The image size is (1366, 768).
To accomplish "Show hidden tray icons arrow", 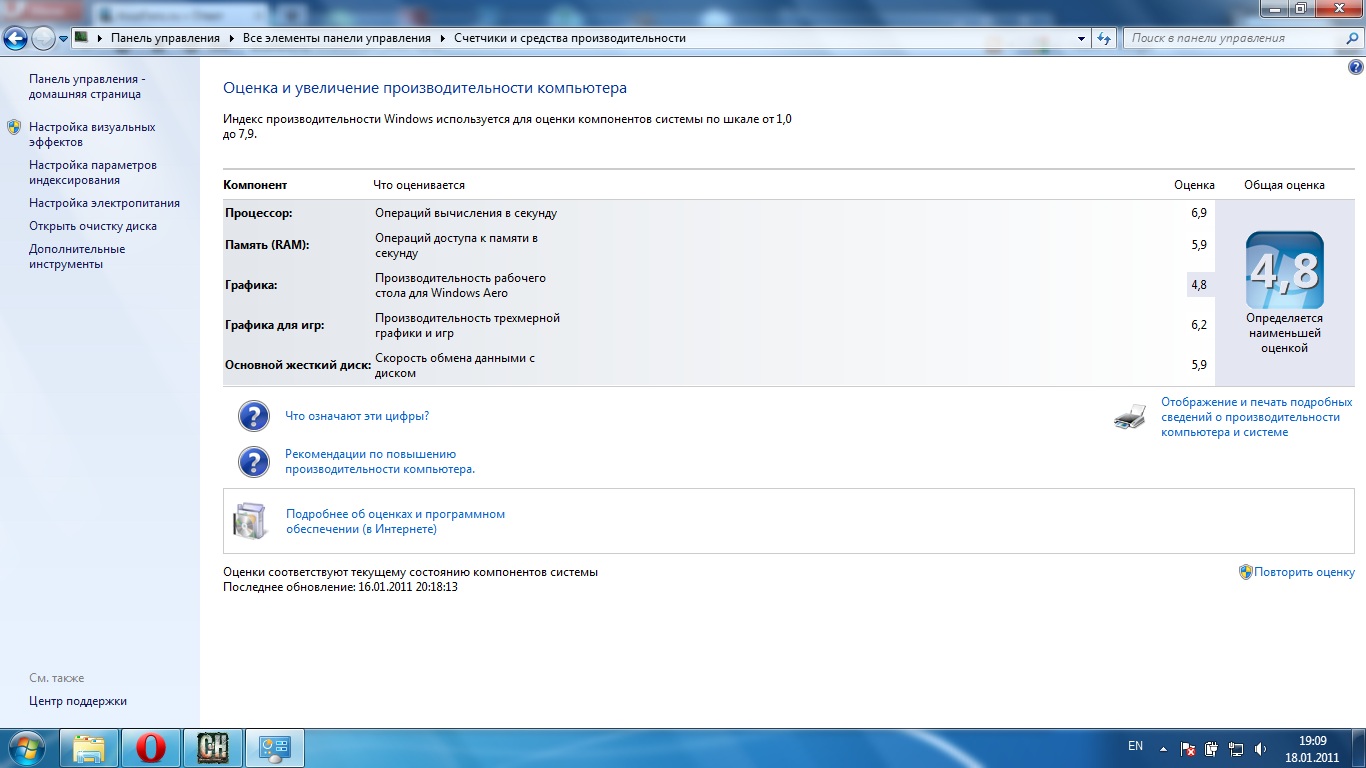I will (1163, 748).
